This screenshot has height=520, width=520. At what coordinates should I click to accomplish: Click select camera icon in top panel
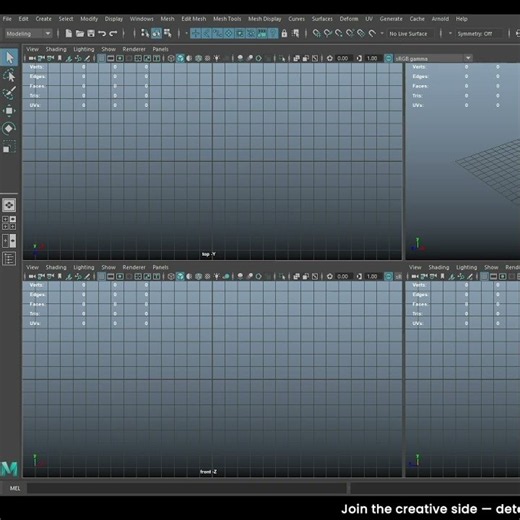click(x=32, y=59)
